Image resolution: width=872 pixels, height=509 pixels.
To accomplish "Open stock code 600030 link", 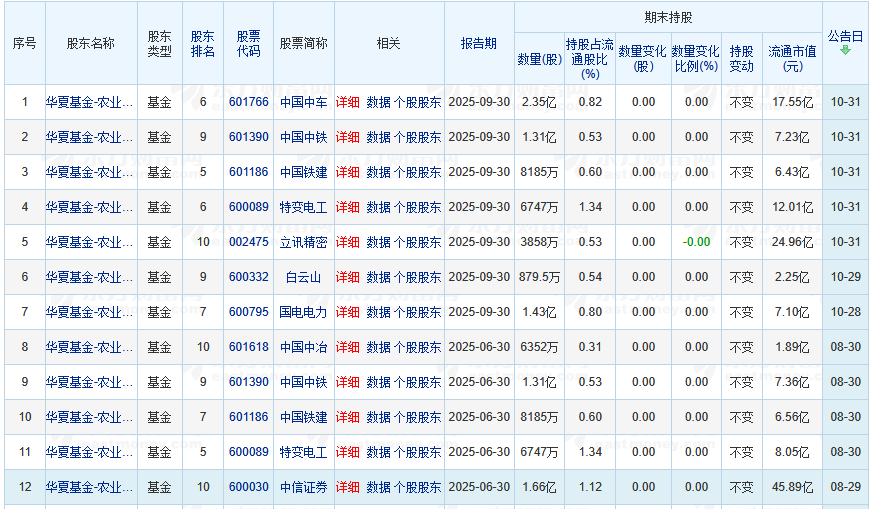I will pyautogui.click(x=249, y=487).
